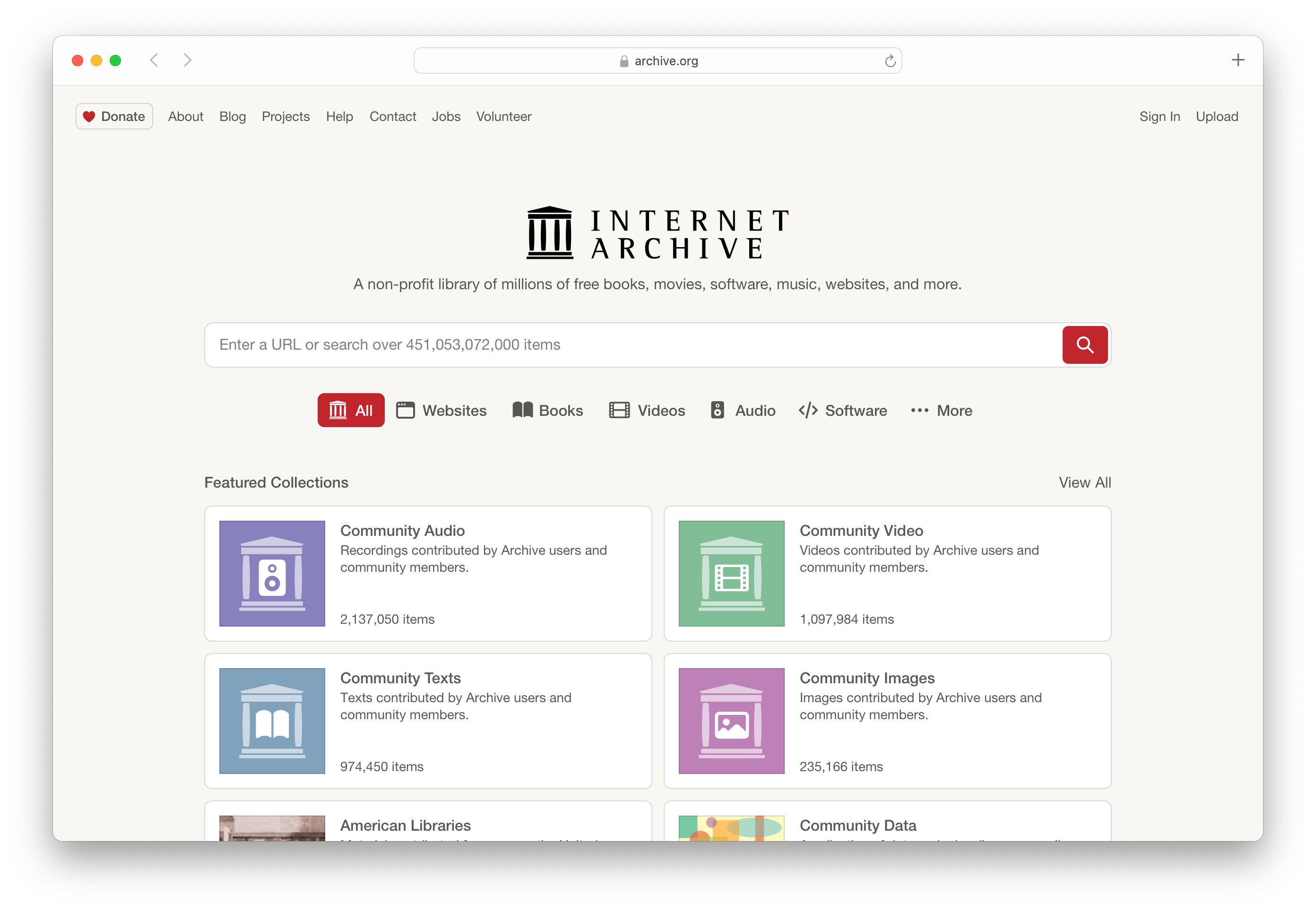Open the Blog link

pos(233,116)
